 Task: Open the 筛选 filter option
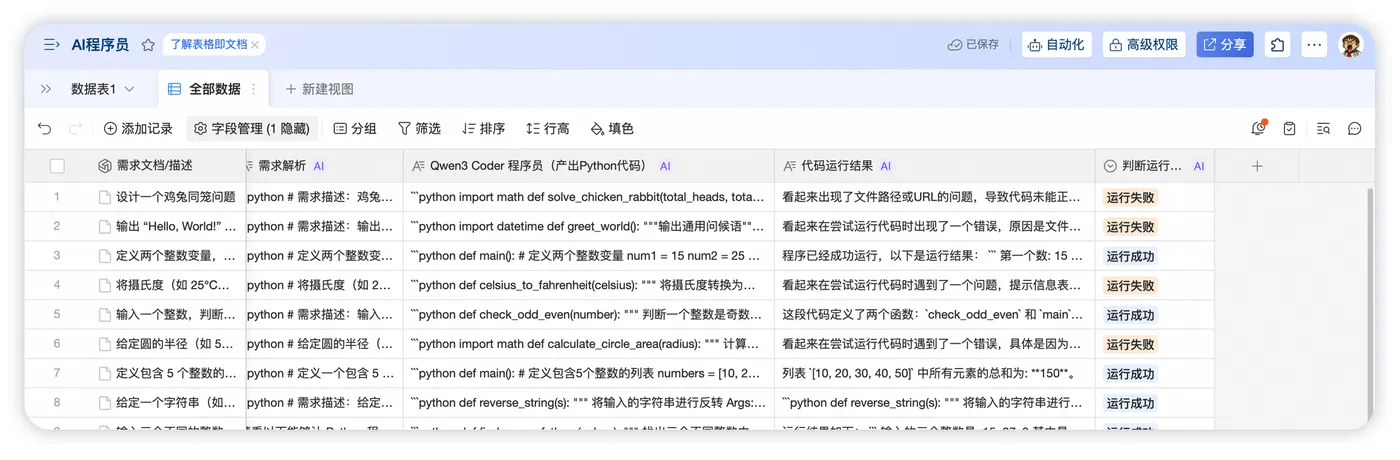pos(419,129)
